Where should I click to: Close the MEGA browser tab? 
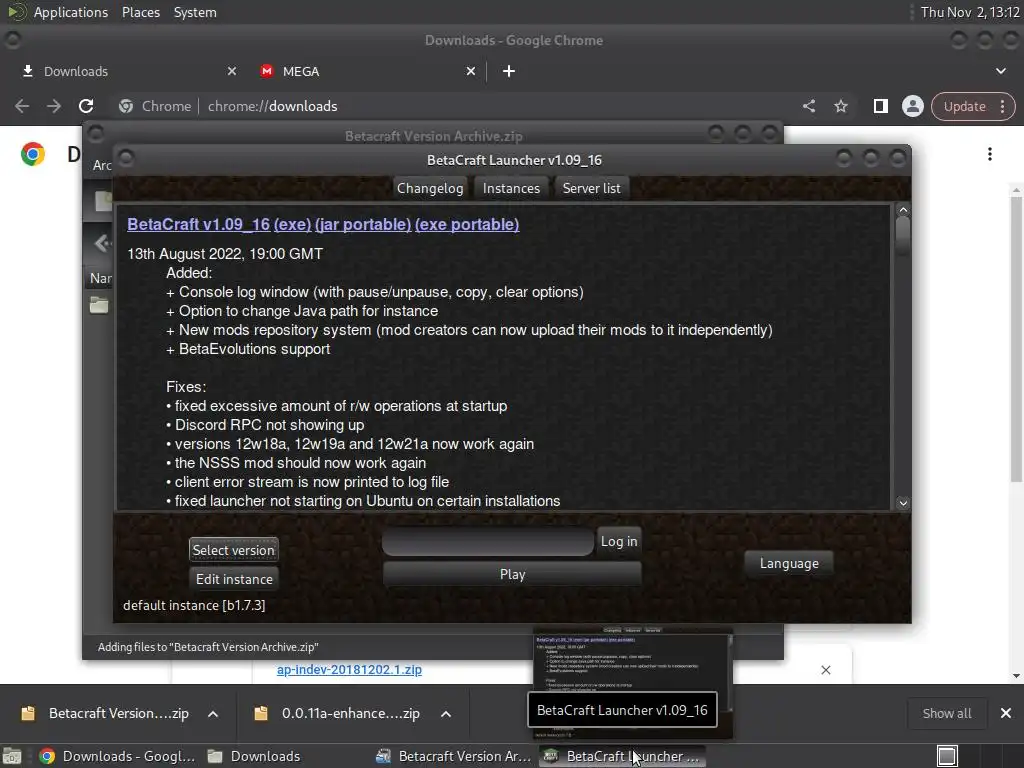point(471,71)
